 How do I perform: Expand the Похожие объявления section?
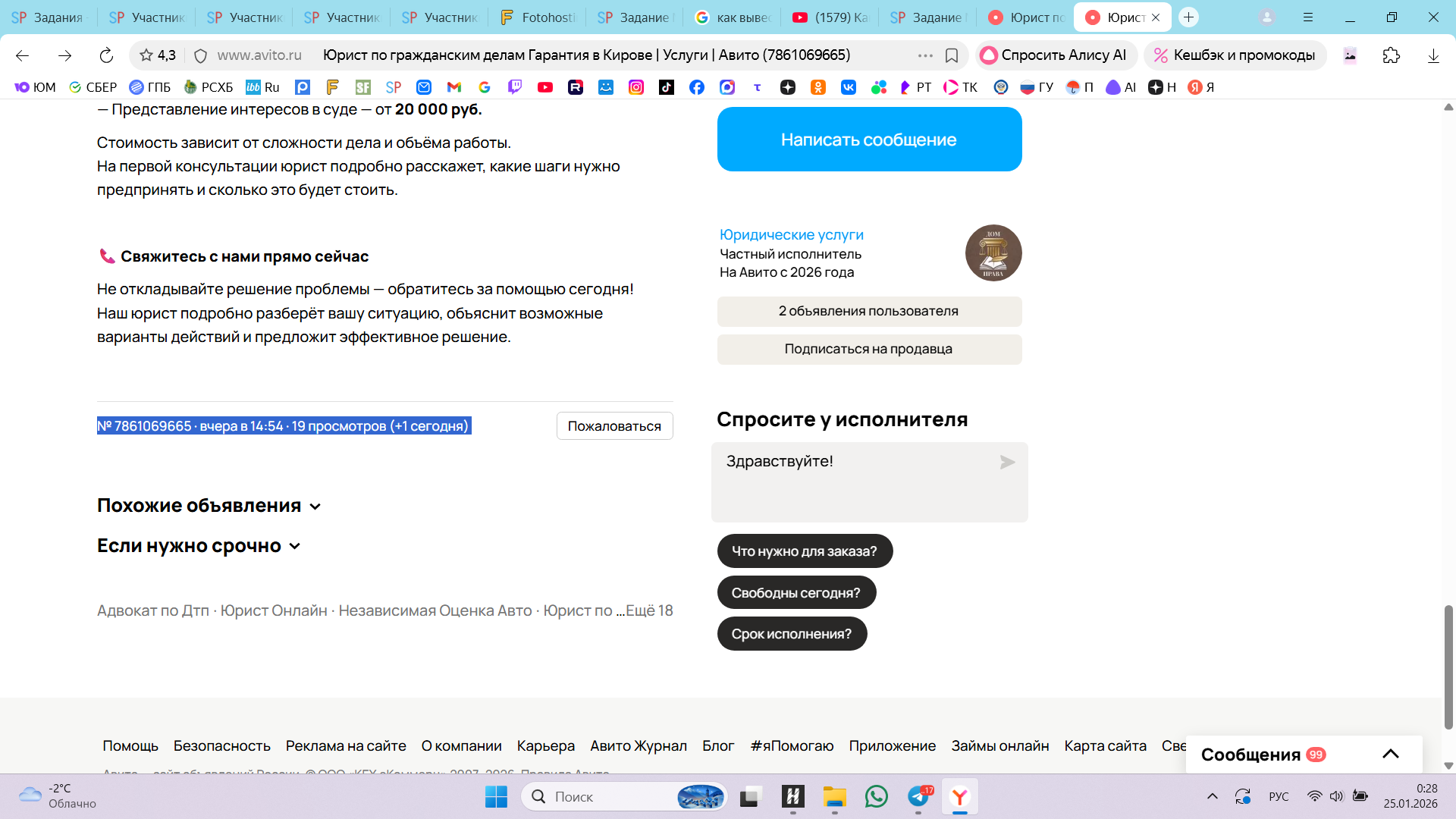(x=209, y=506)
